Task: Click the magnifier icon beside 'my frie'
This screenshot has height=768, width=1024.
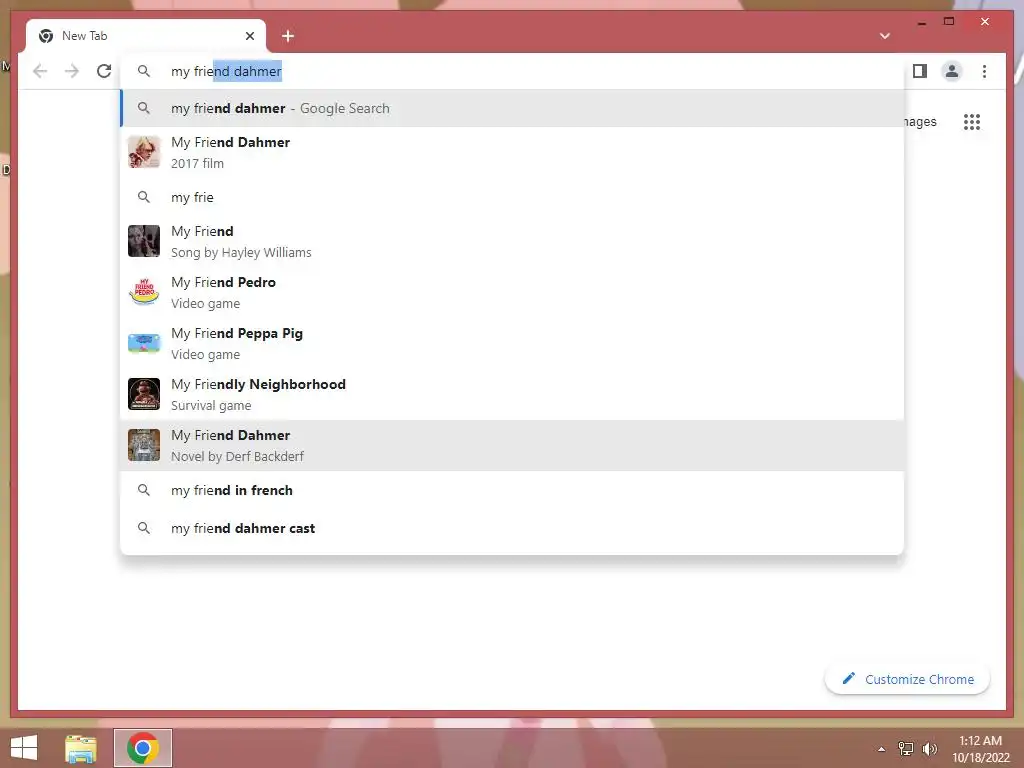Action: pyautogui.click(x=144, y=197)
